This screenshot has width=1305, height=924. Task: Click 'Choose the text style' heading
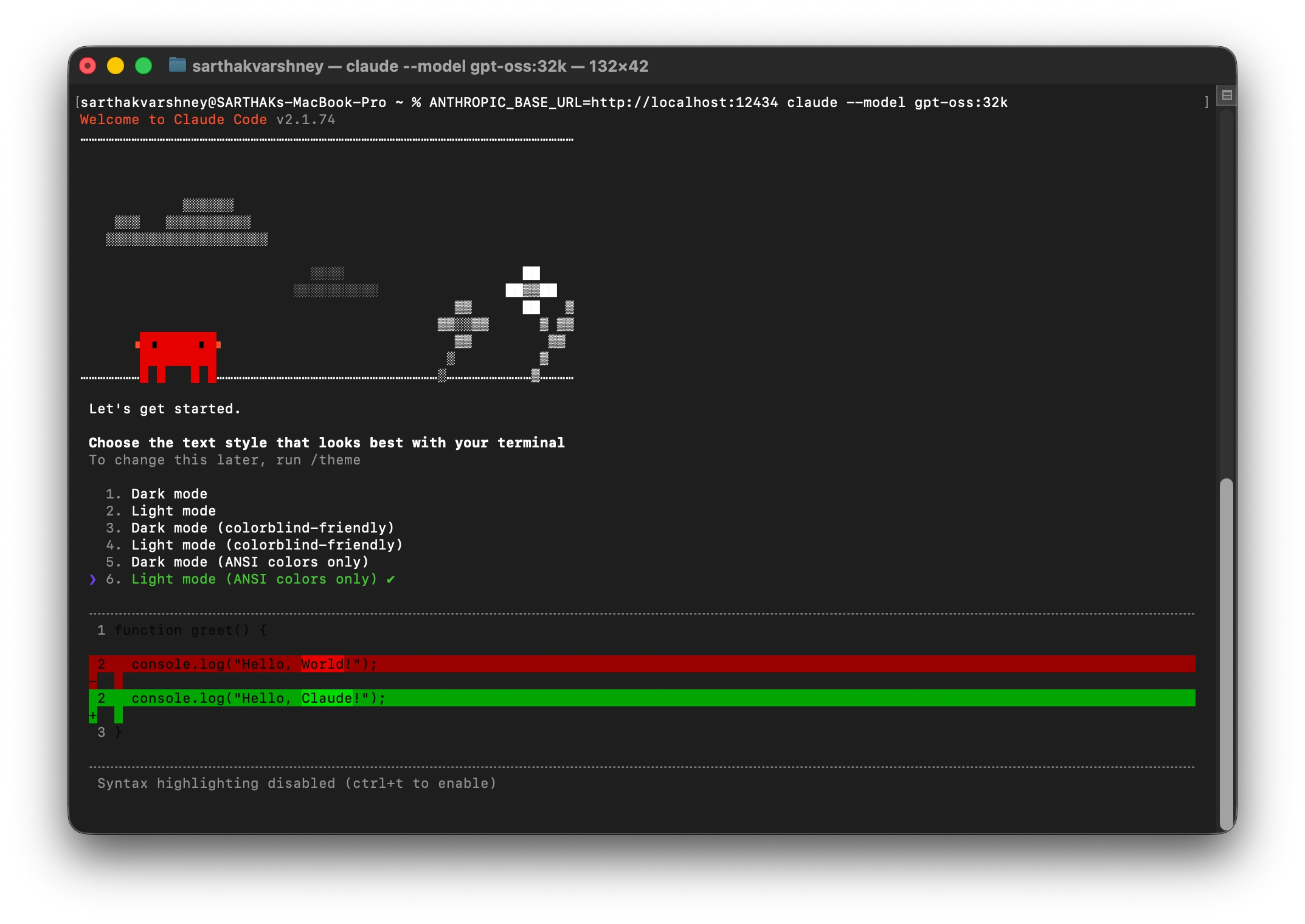327,443
